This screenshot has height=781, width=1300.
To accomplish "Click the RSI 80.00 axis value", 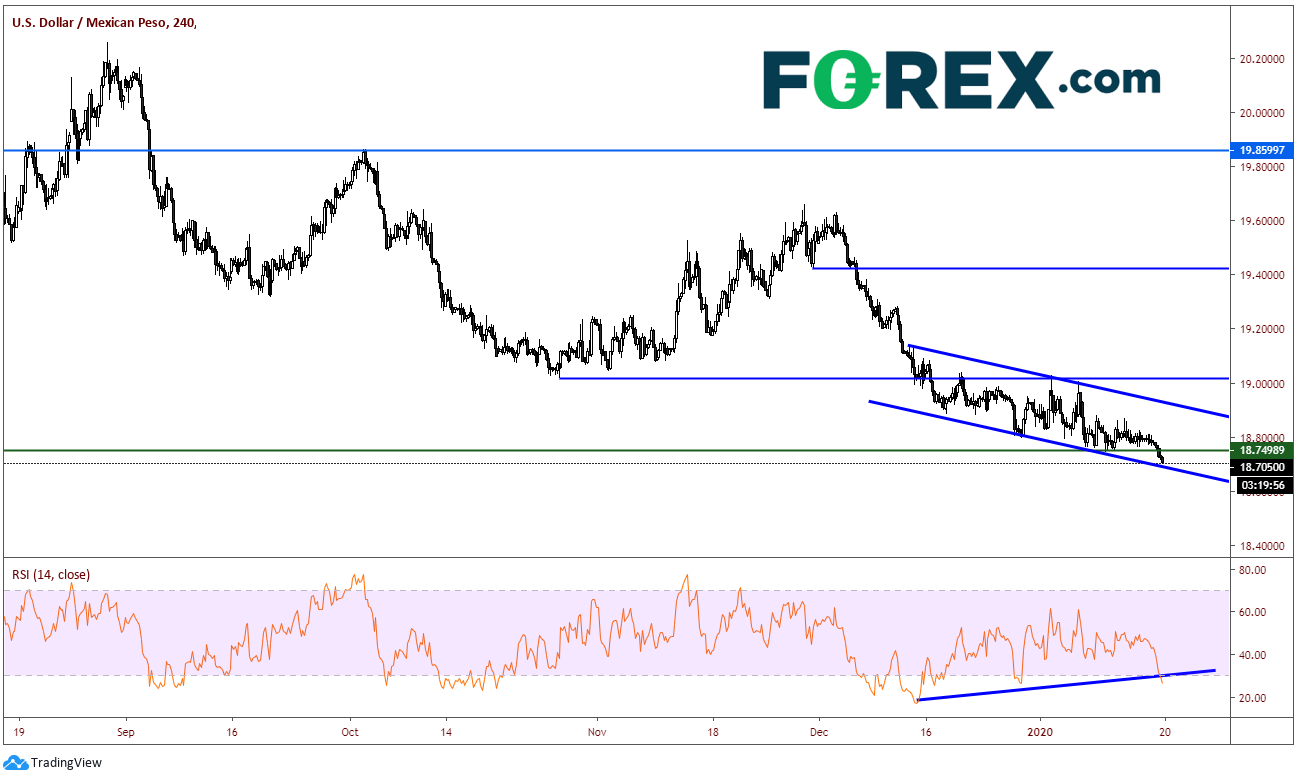I will (x=1252, y=570).
